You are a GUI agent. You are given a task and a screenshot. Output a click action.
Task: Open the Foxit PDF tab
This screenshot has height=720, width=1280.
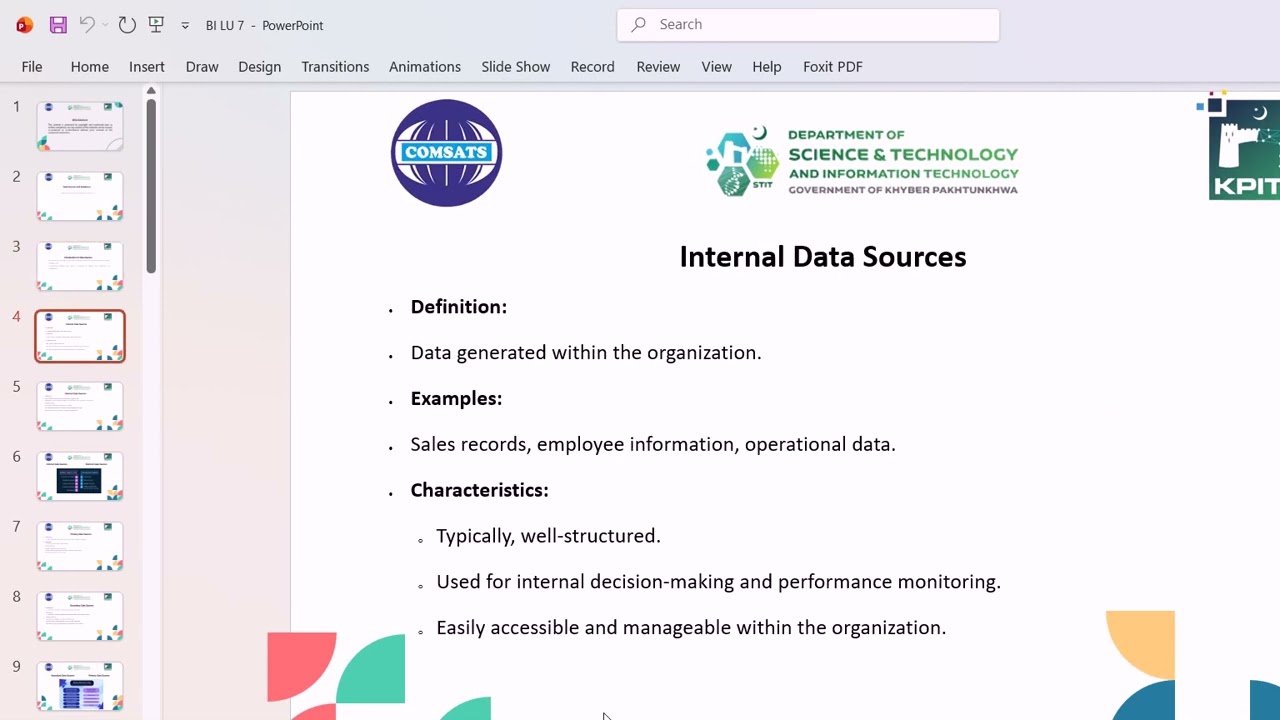pos(833,66)
